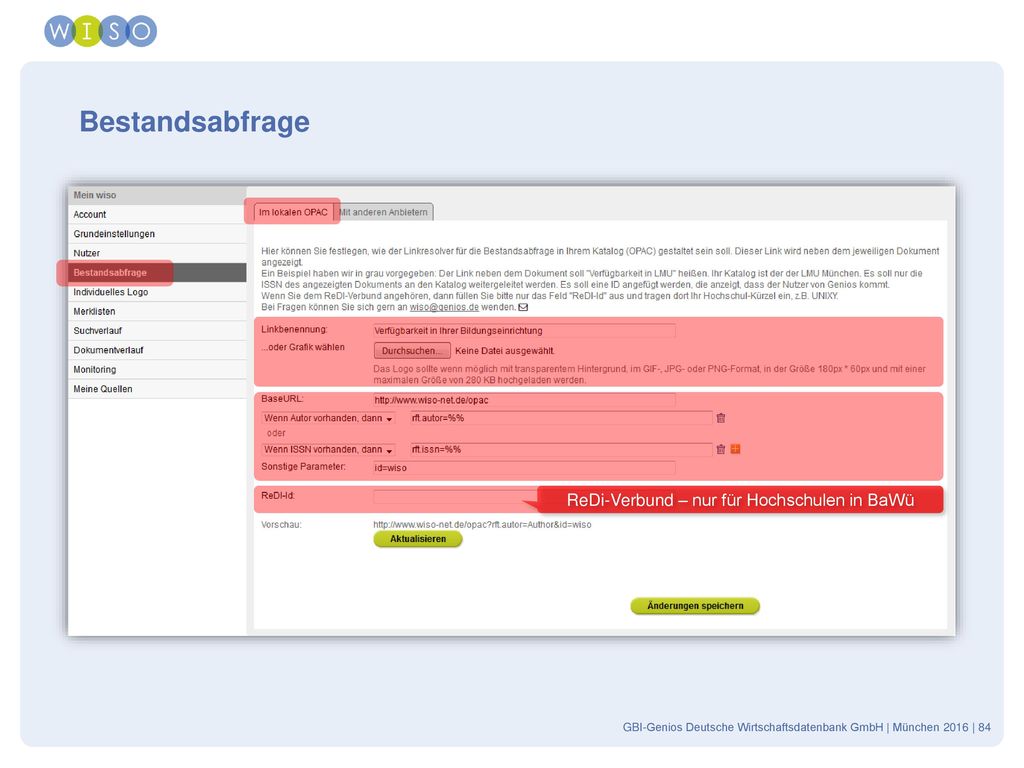The height and width of the screenshot is (768, 1024).
Task: Open the Account menu entry
Action: pos(157,214)
